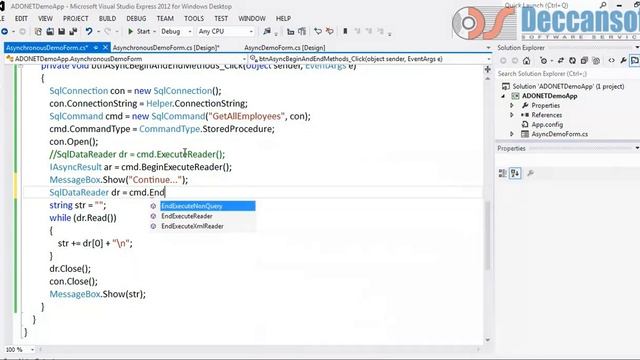
Task: Select EndExecuteXmlReader in IntelliSense list
Action: [203, 226]
